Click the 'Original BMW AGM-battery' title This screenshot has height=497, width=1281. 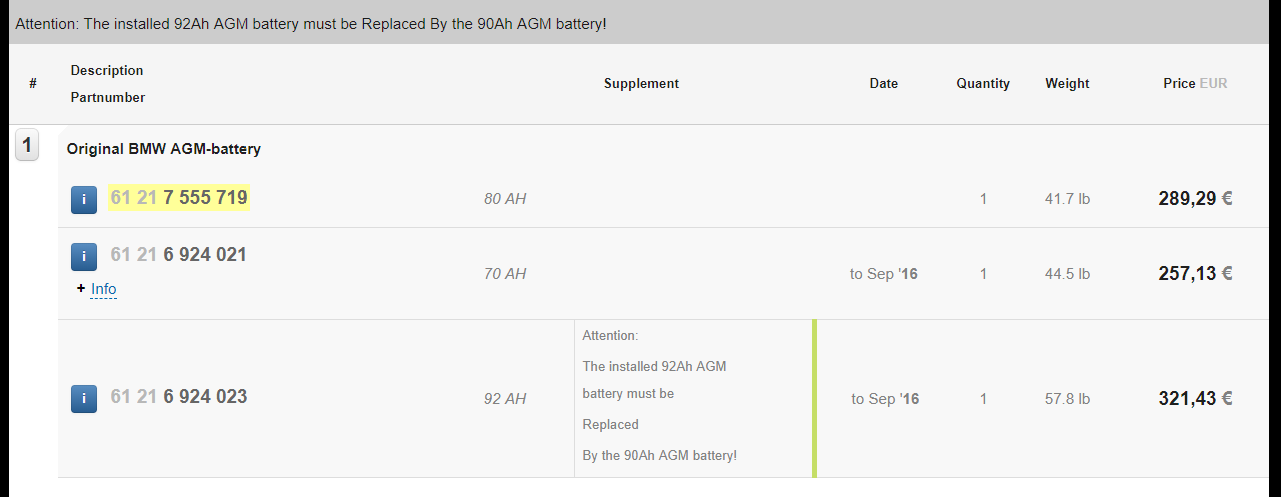click(x=164, y=149)
